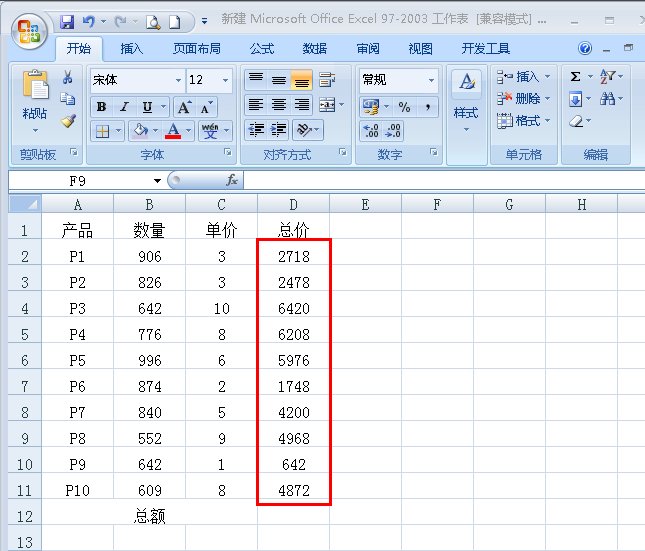645x551 pixels.
Task: Open Excel help question mark
Action: point(585,48)
